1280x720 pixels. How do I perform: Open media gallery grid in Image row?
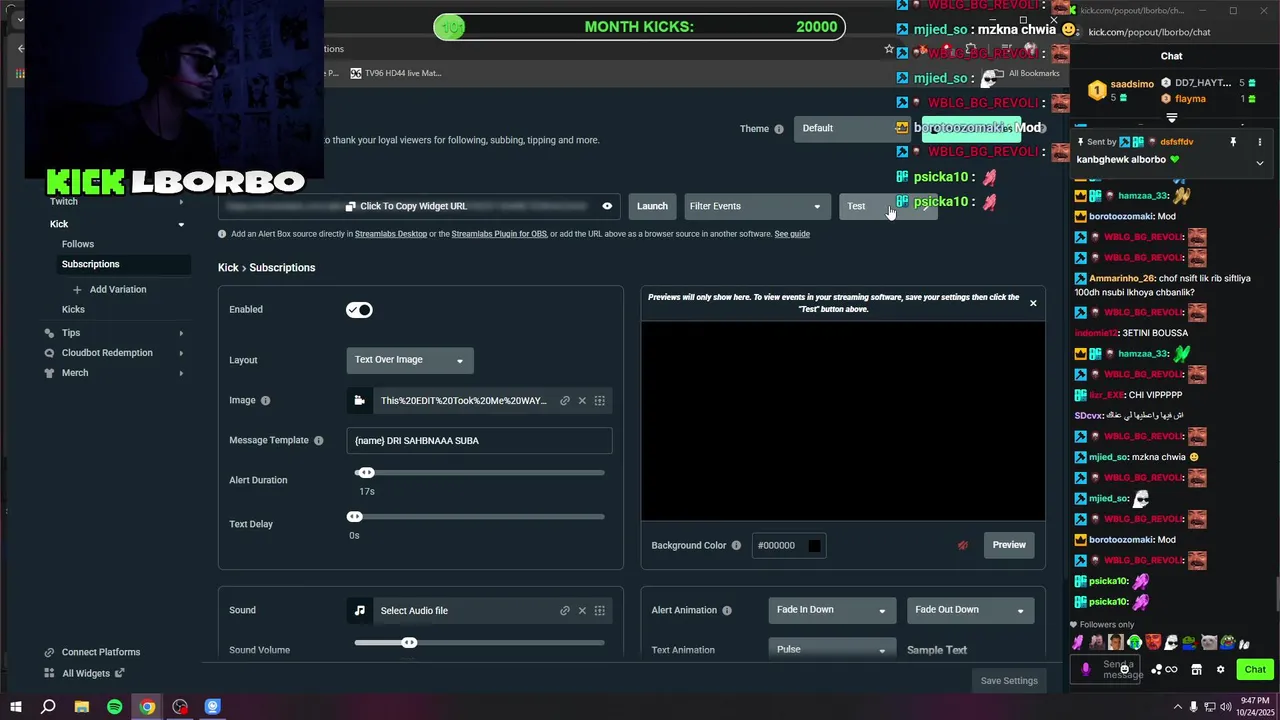click(600, 401)
